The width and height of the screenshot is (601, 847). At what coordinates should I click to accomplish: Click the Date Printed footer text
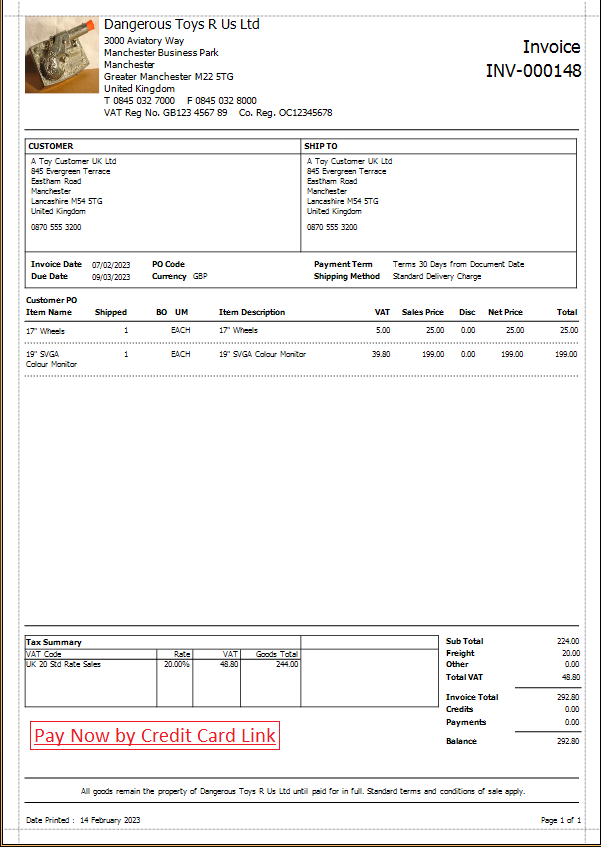tap(83, 820)
